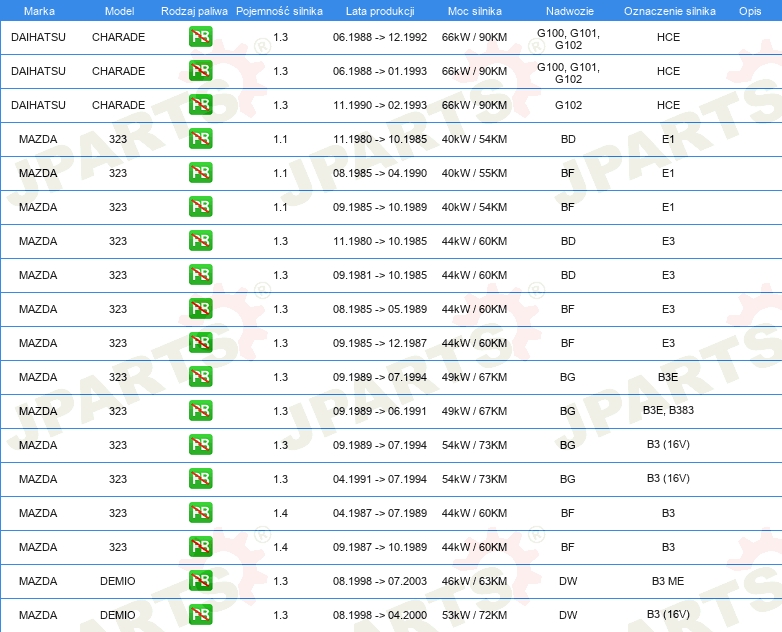Click the lone G102 body cell
Viewport: 782px width, 632px height.
(568, 105)
